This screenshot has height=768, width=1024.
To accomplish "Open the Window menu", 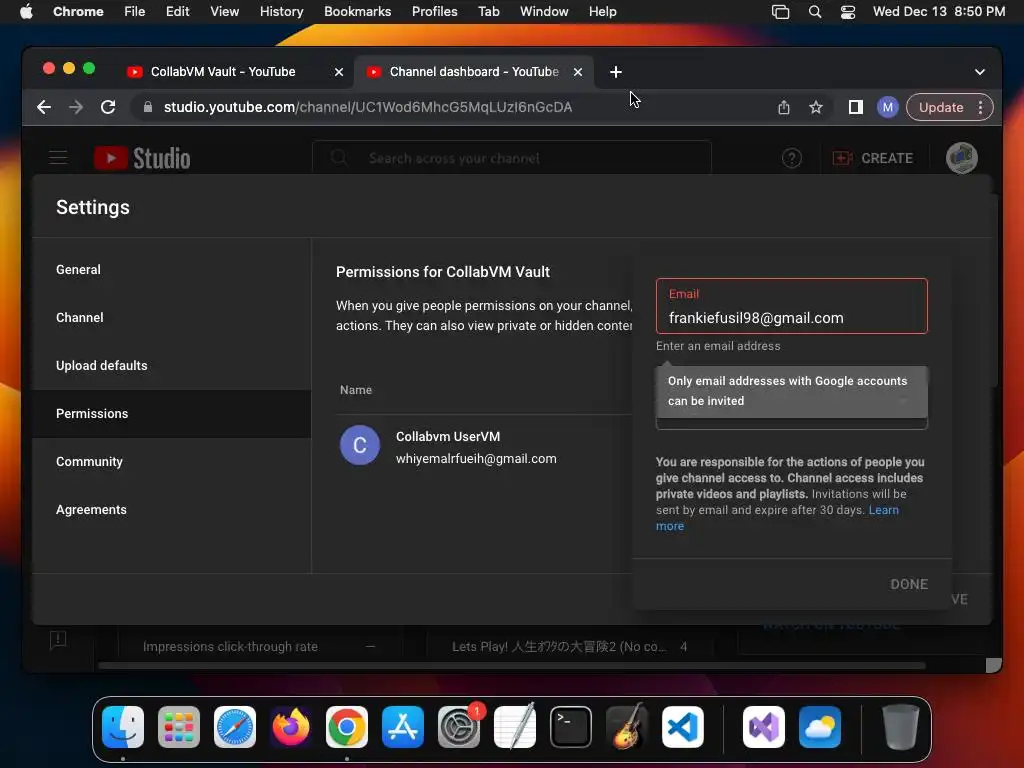I will (x=544, y=12).
